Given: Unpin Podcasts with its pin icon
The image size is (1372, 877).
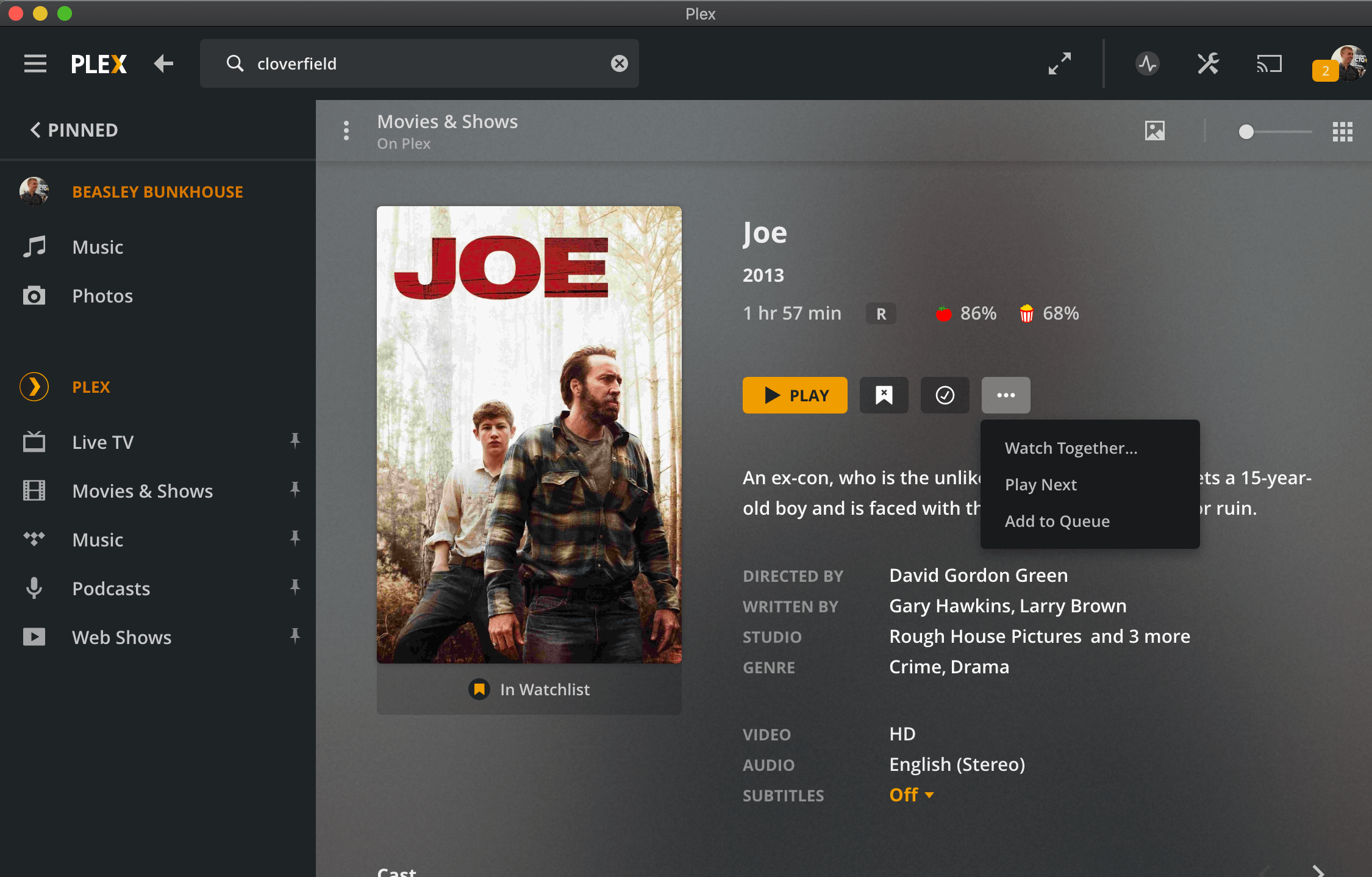Looking at the screenshot, I should click(295, 587).
